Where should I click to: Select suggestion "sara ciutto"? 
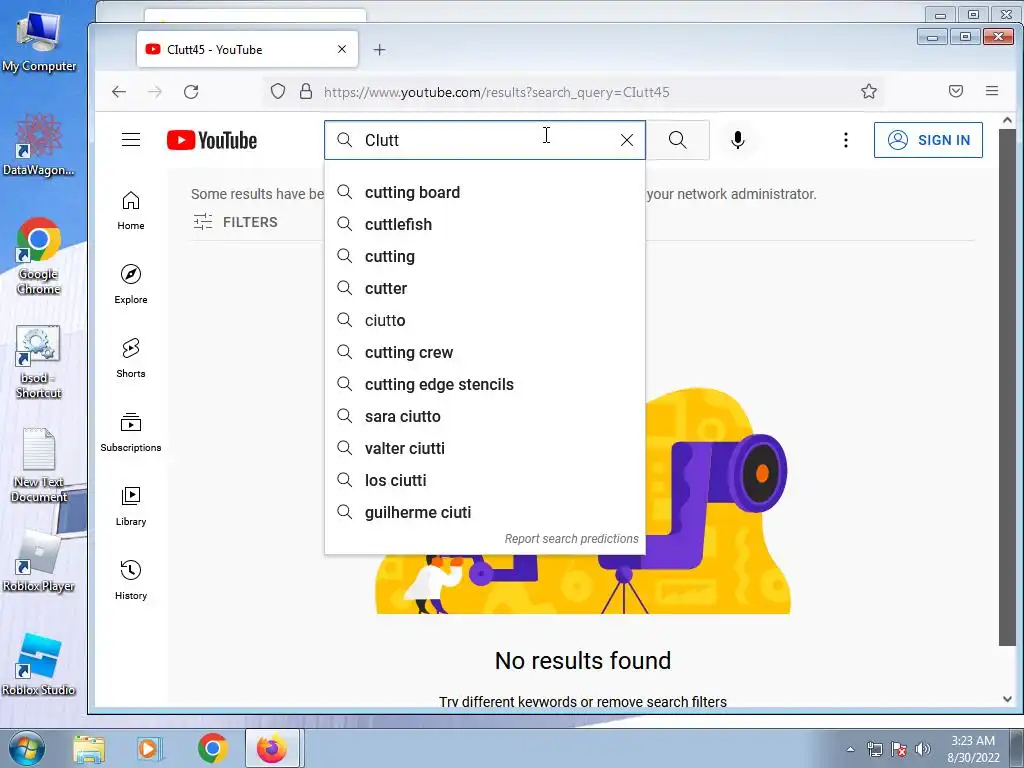click(485, 417)
